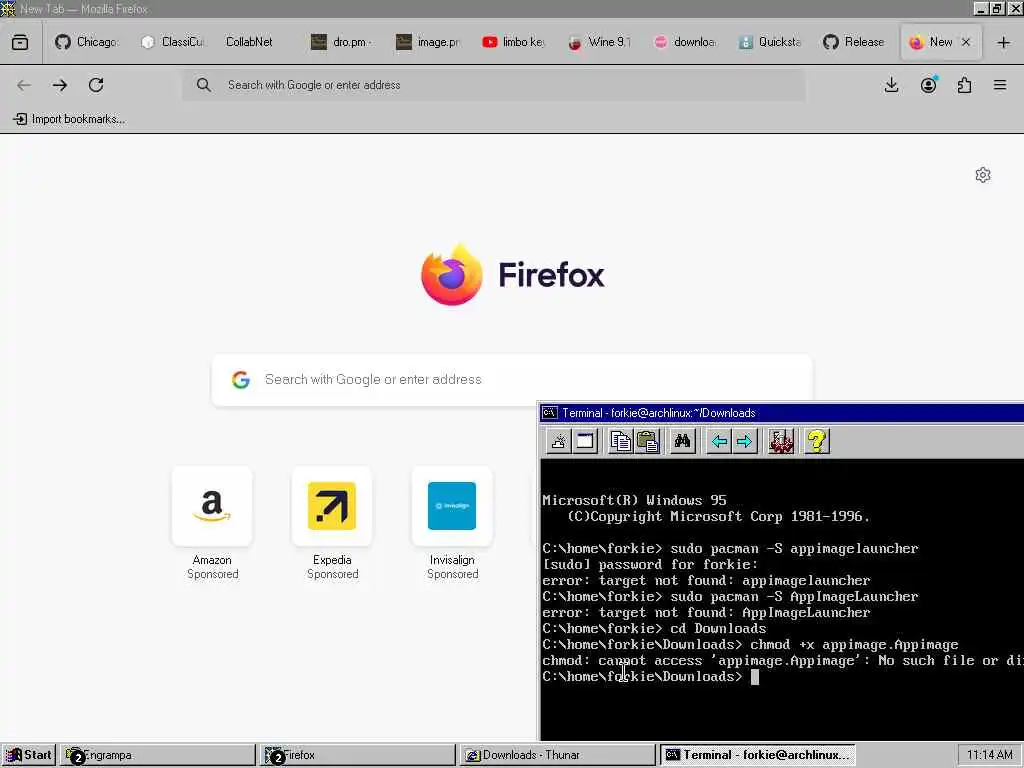This screenshot has width=1024, height=768.
Task: Open a new tab with plus button
Action: 1004,42
